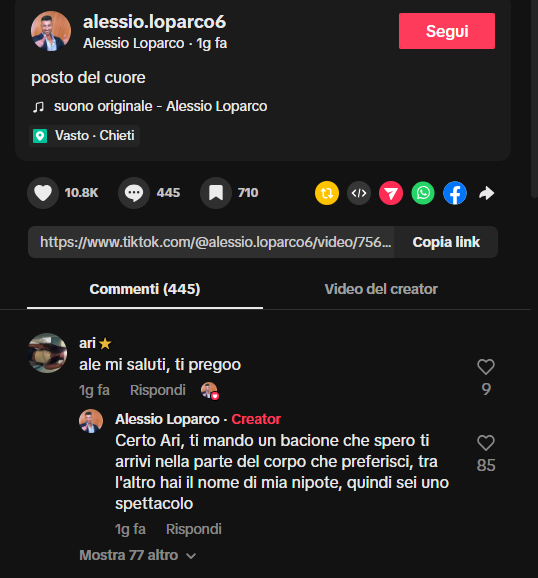Share the video on WhatsApp
The height and width of the screenshot is (578, 538).
(x=423, y=193)
